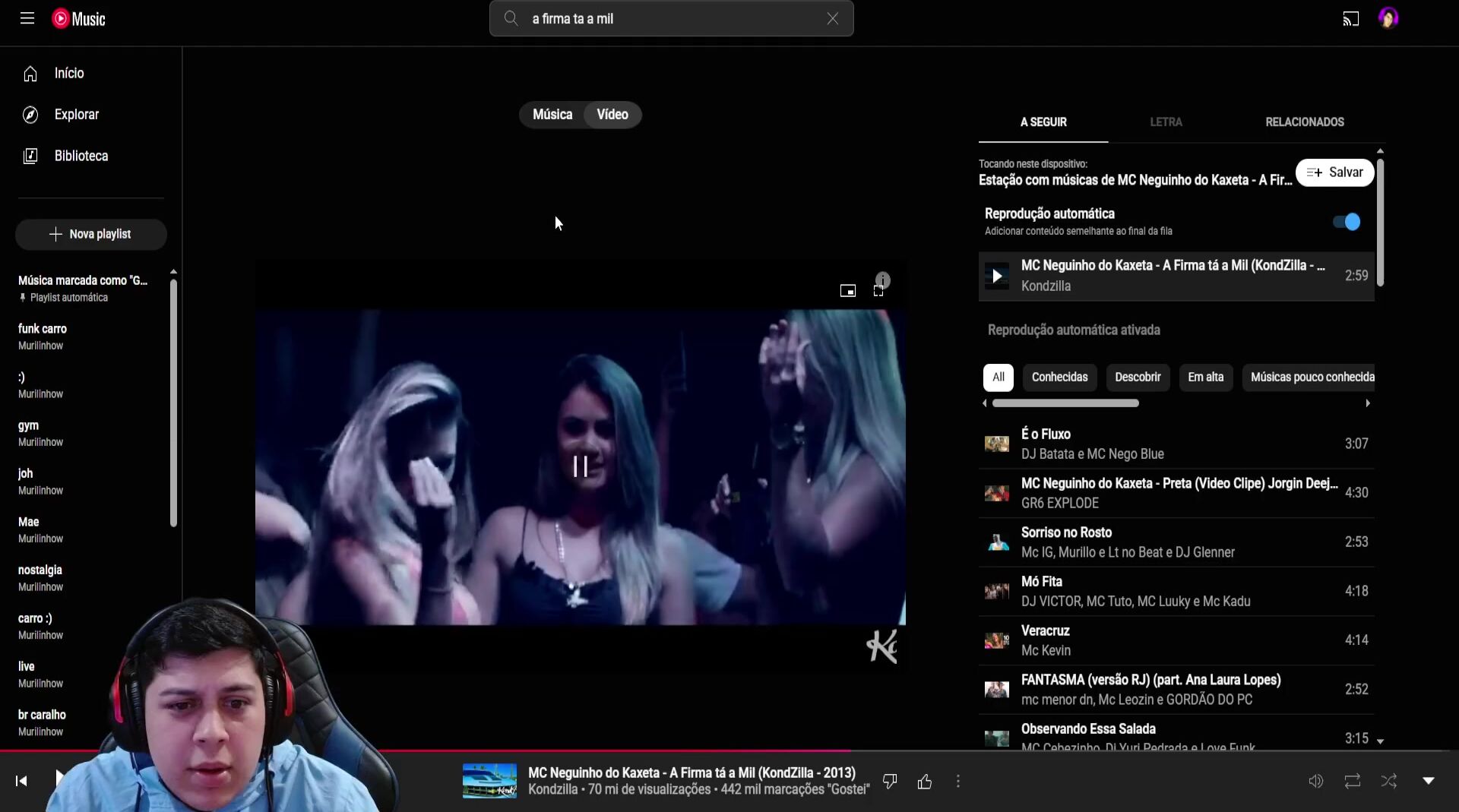
Task: Switch player to Música mode
Action: (x=552, y=115)
